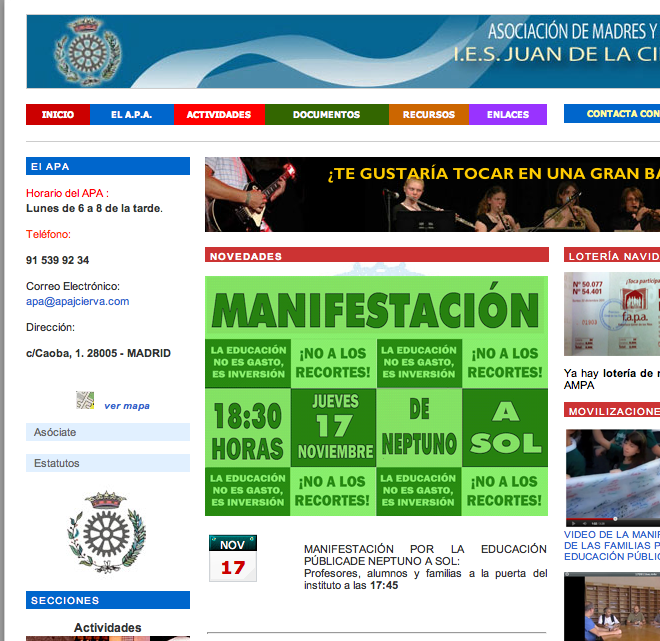Click the apa@apajcierva.com email link
Screen dimensions: 660x641
[77, 301]
